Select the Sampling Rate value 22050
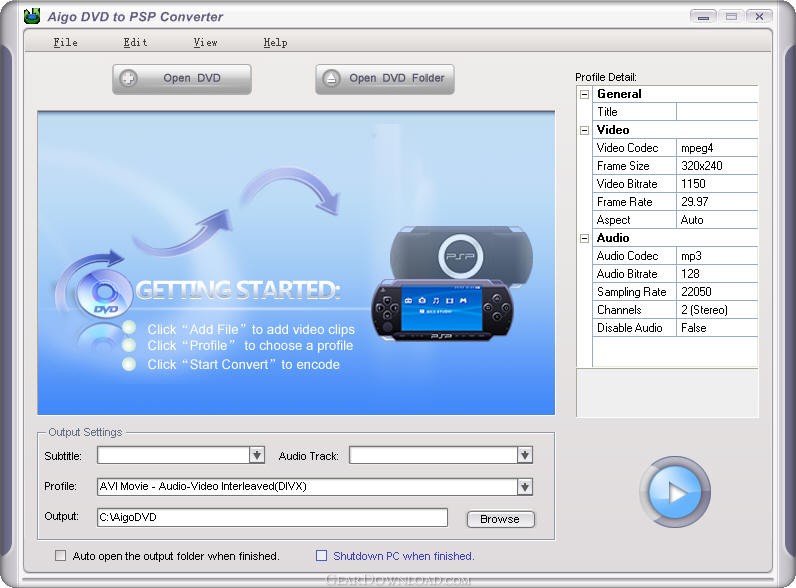This screenshot has width=796, height=588. click(717, 292)
